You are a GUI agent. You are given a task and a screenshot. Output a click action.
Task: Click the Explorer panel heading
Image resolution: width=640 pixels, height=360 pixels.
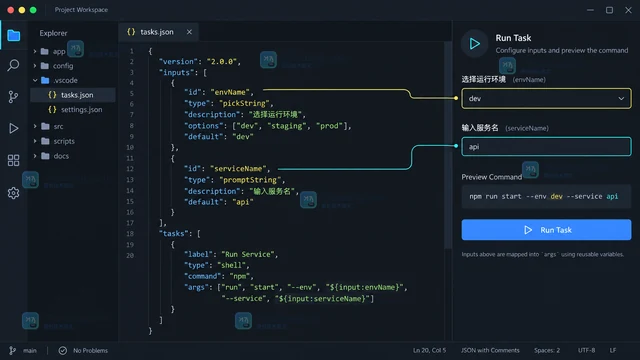pyautogui.click(x=53, y=33)
